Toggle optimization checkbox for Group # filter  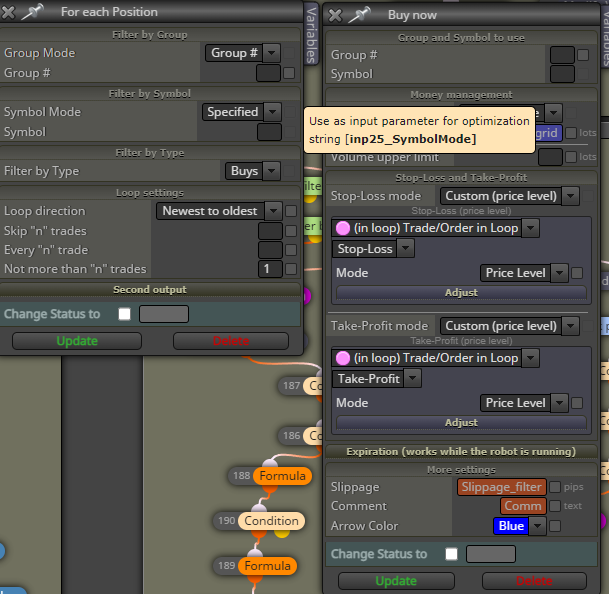click(289, 73)
